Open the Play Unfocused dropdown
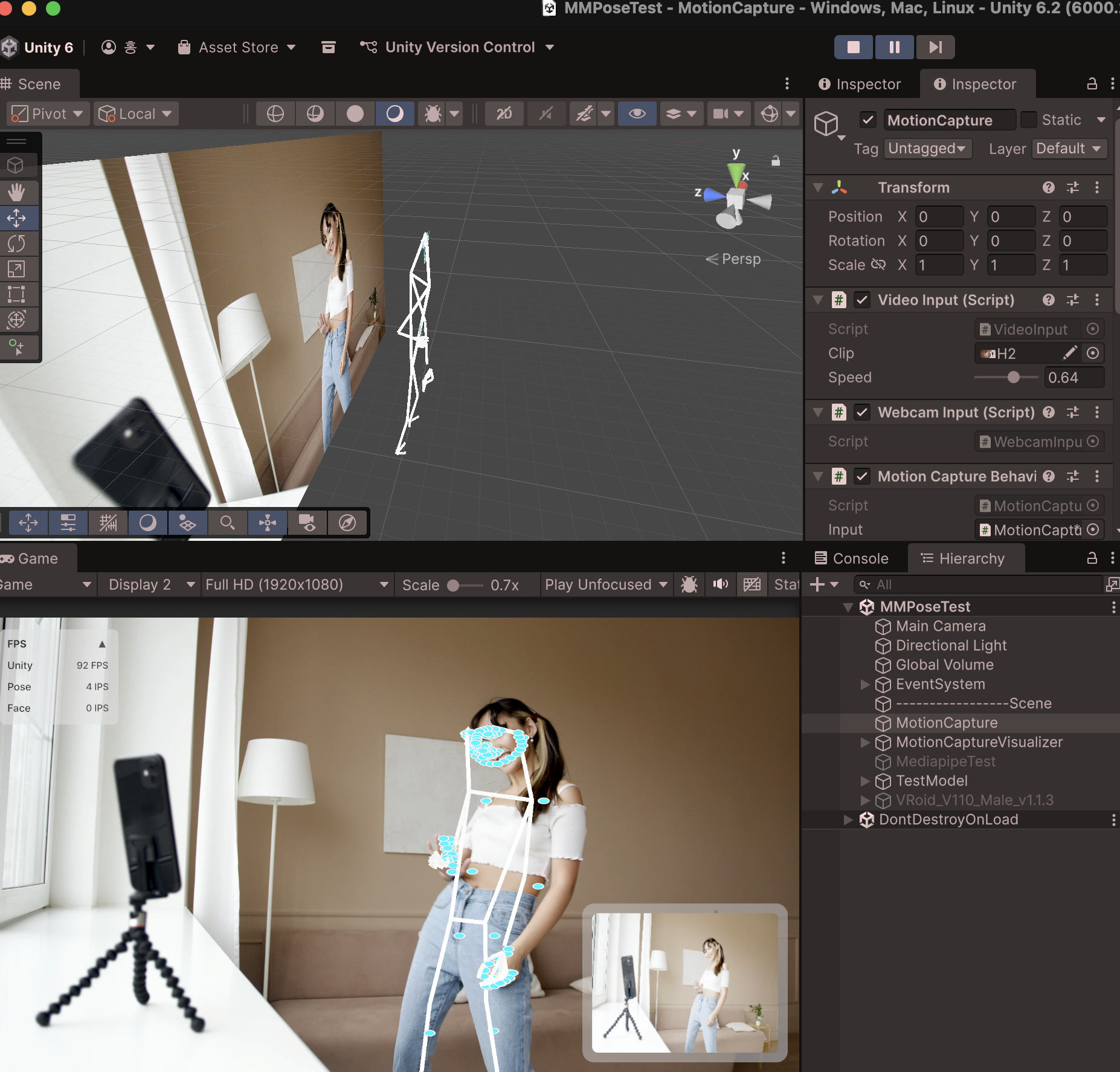This screenshot has width=1120, height=1072. coord(606,584)
